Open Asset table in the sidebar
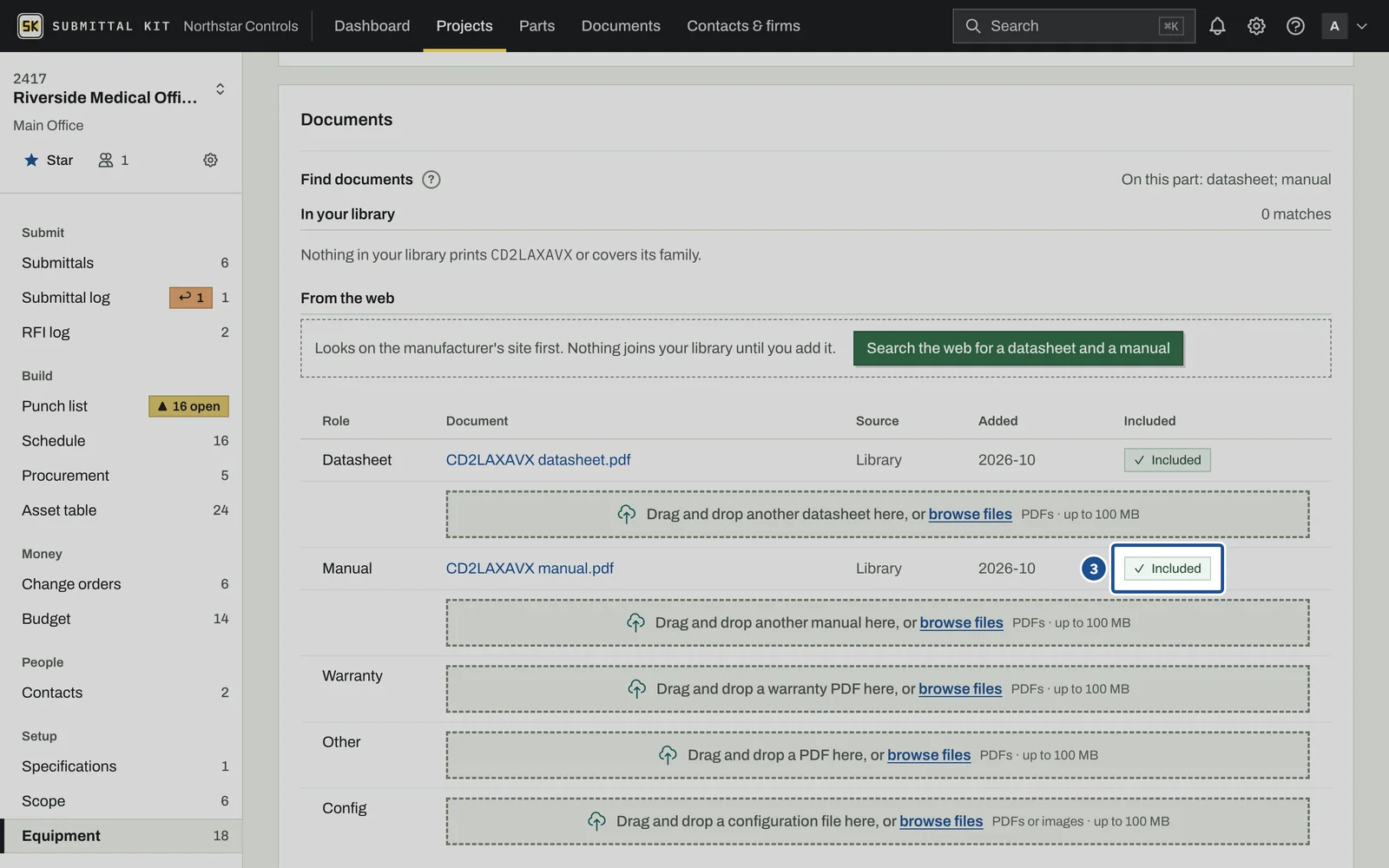1389x868 pixels. coord(122,510)
